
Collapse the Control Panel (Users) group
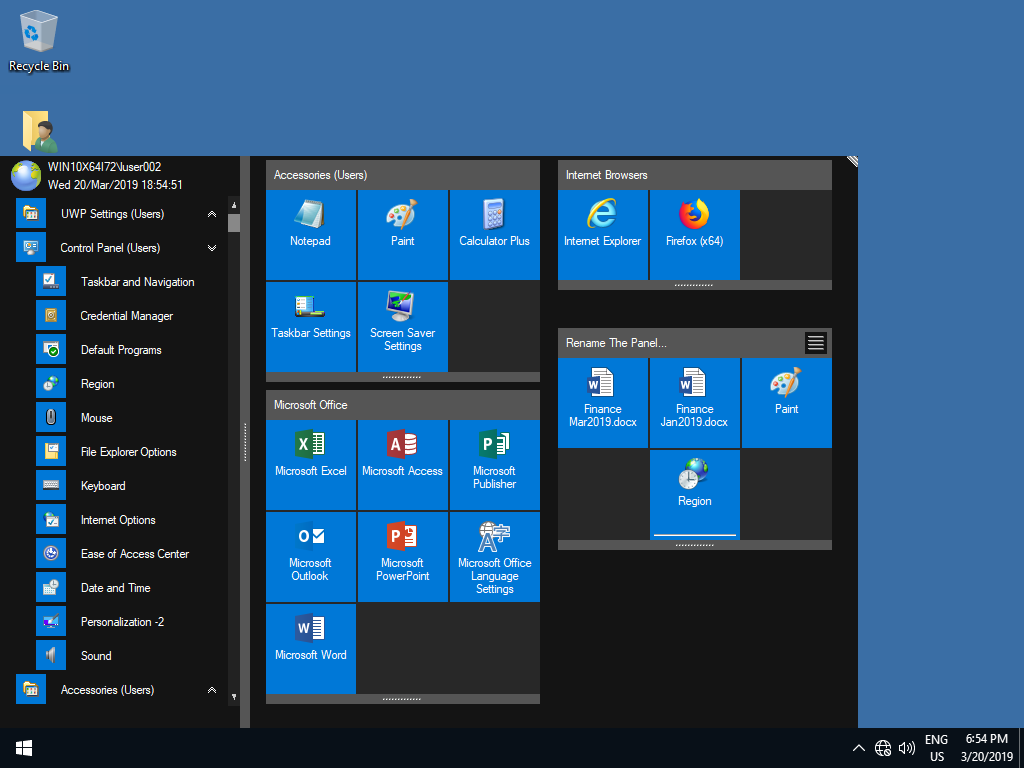tap(212, 248)
